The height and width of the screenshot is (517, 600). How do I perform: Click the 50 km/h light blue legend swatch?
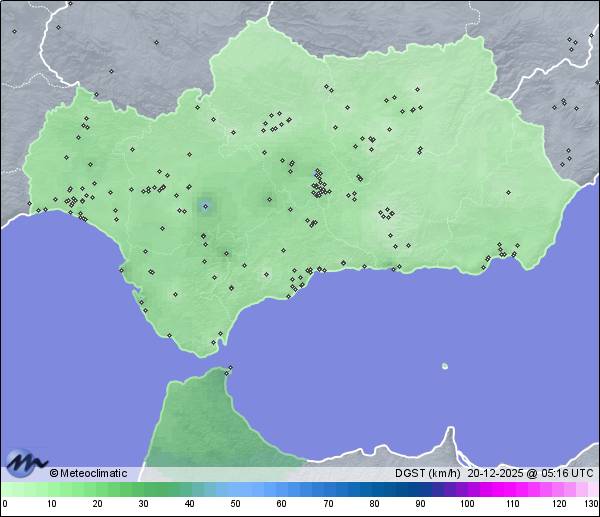(236, 489)
